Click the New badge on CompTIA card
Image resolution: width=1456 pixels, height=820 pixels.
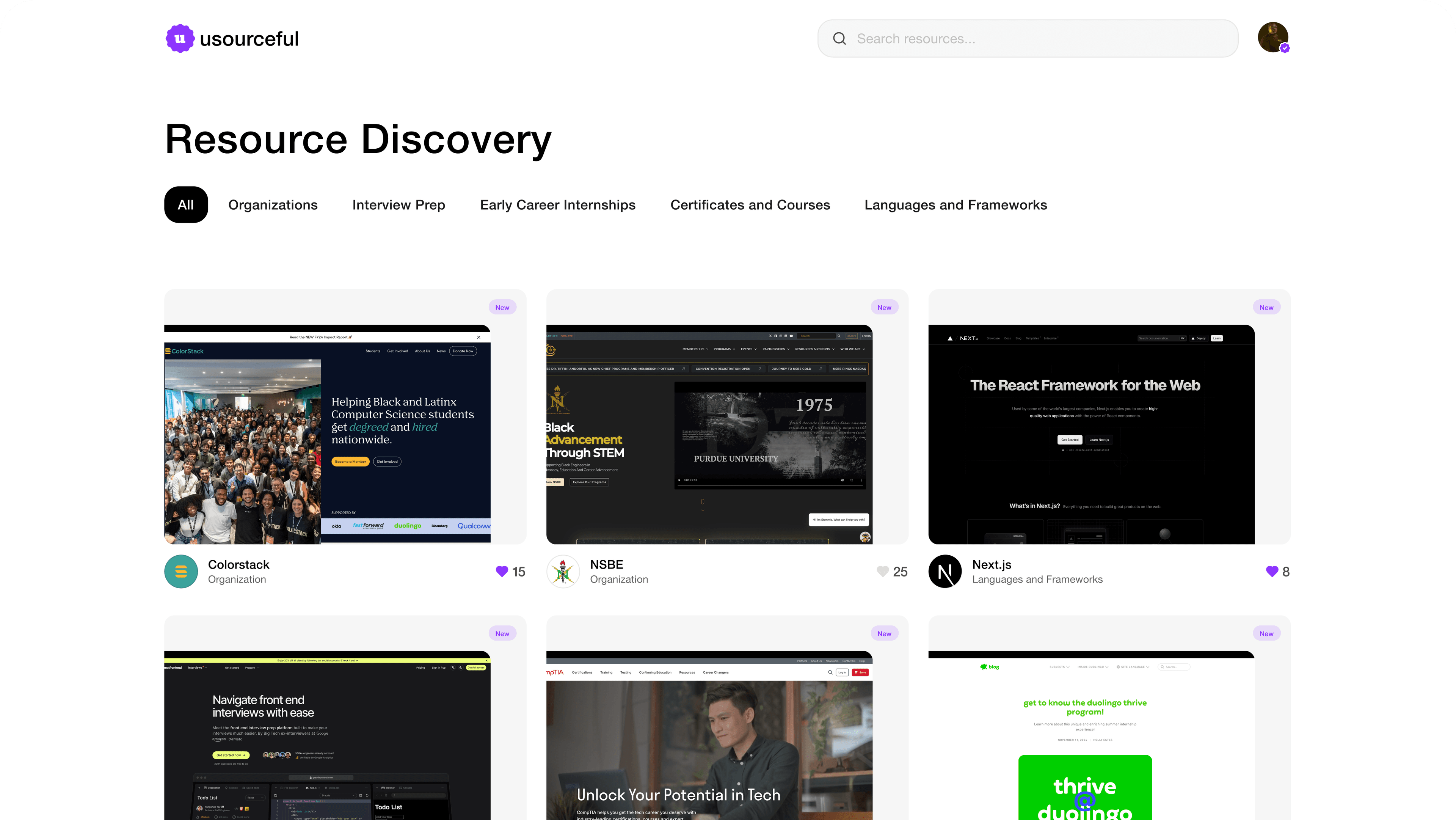click(x=884, y=633)
